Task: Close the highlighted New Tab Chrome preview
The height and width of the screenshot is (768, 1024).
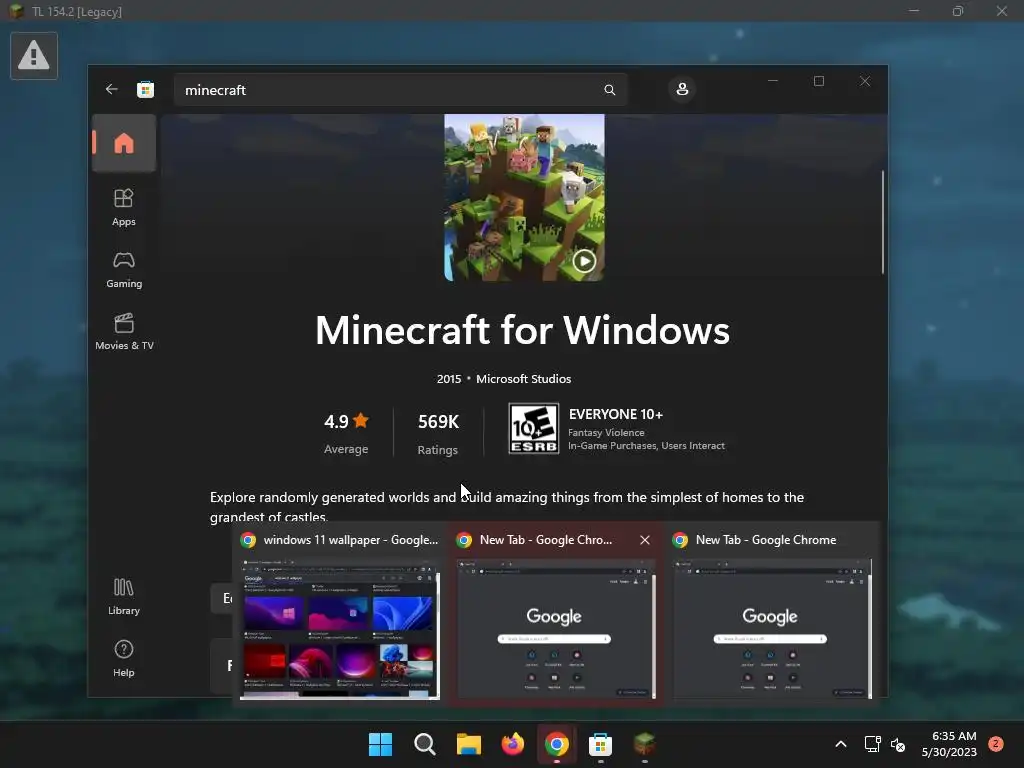Action: click(x=645, y=539)
